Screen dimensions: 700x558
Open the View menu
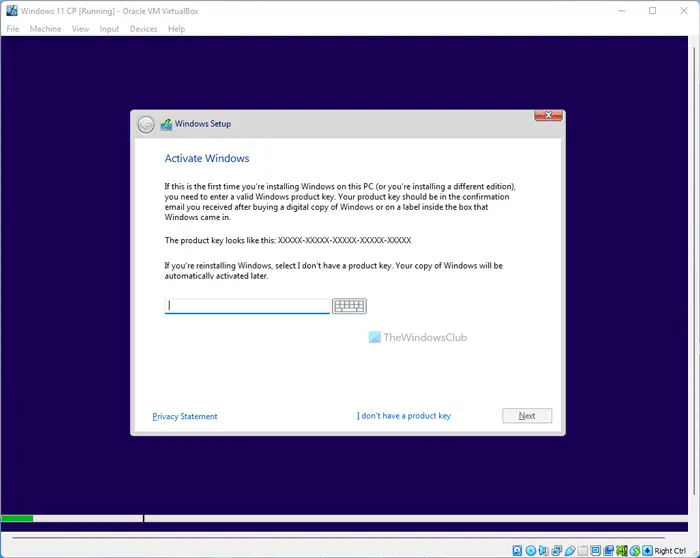tap(80, 29)
